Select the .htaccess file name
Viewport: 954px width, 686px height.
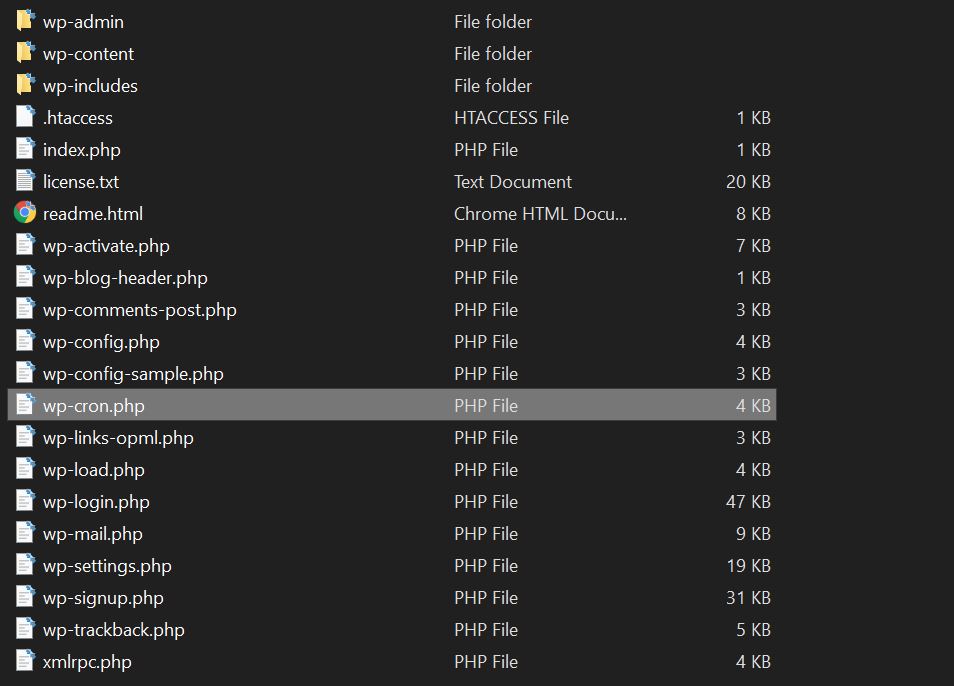(x=78, y=118)
